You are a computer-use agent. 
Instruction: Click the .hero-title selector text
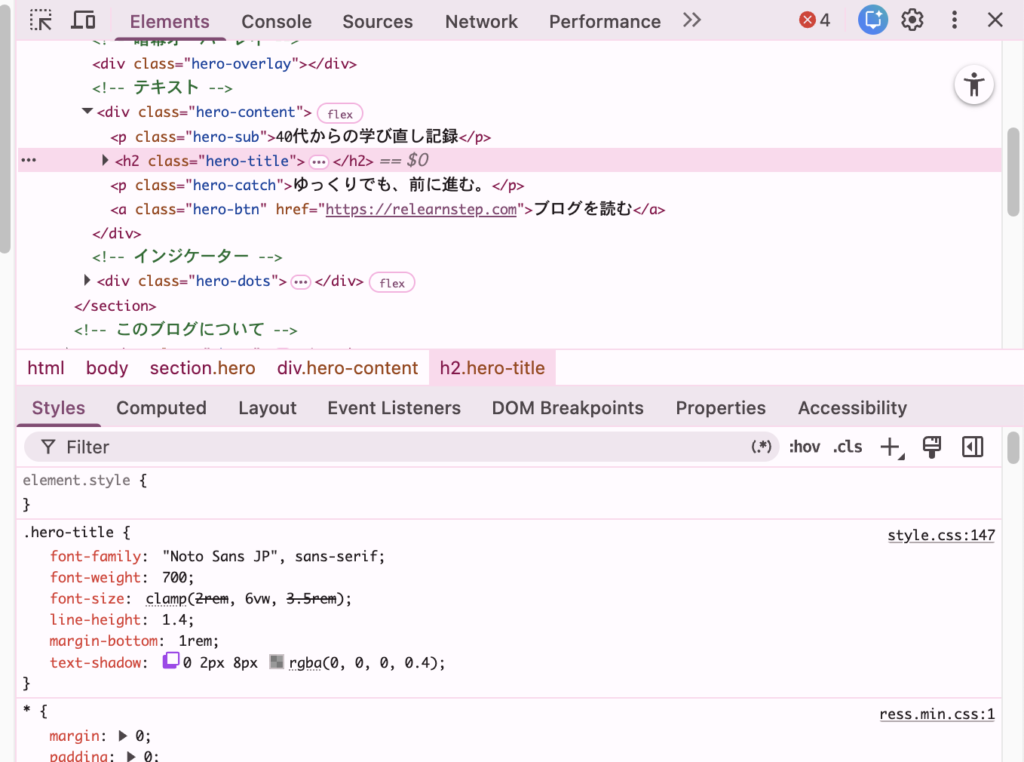tap(69, 532)
